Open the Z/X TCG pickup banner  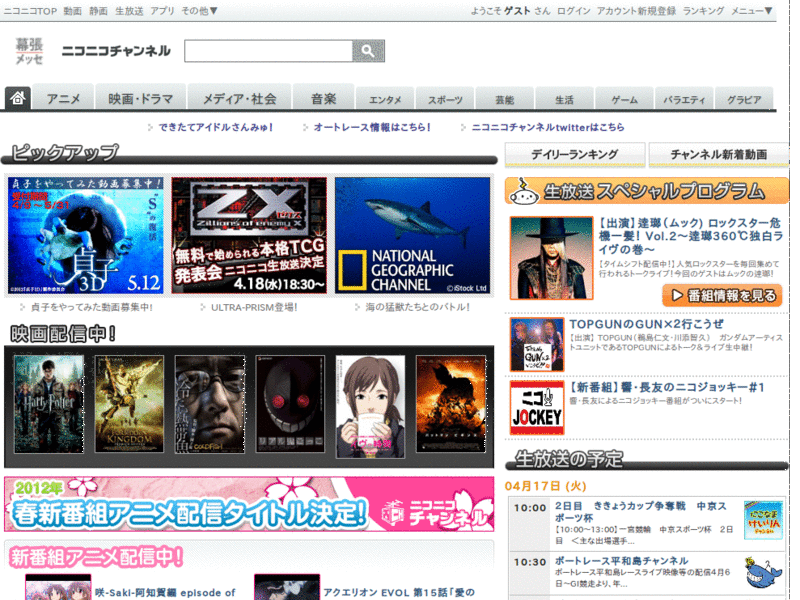coord(249,235)
